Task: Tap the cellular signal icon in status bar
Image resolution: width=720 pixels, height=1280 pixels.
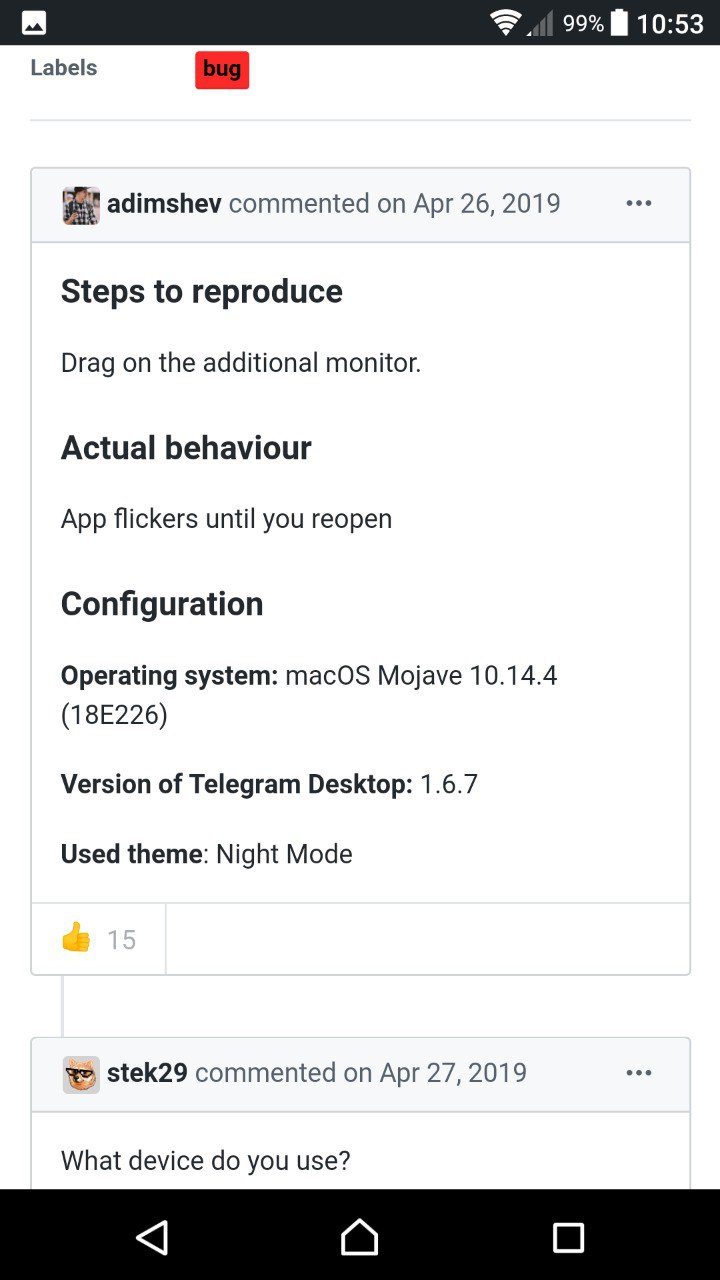Action: pyautogui.click(x=540, y=23)
